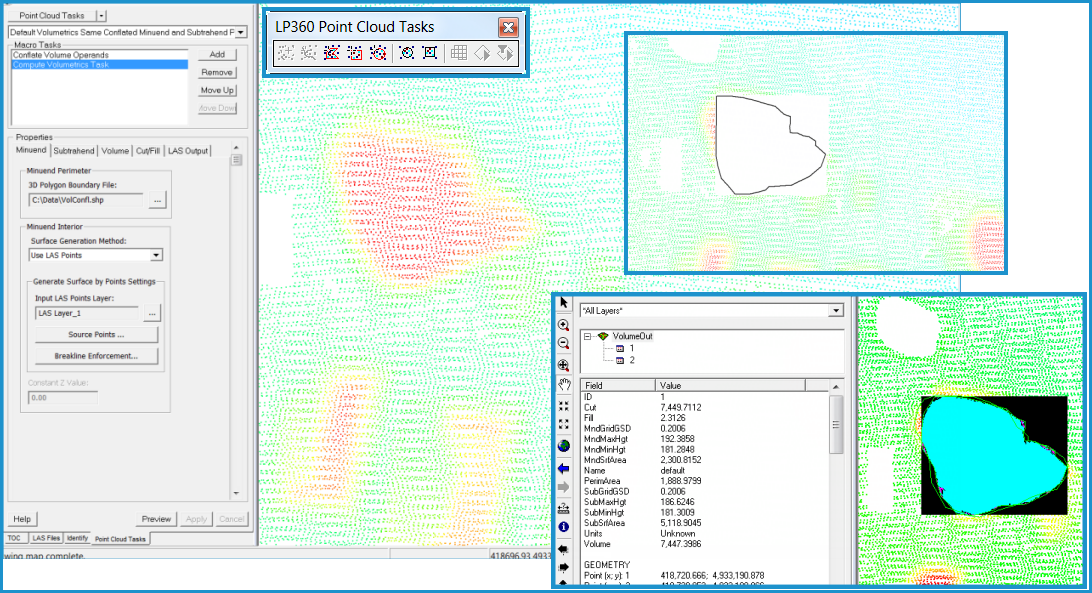Open the Cut/Fill tab

tap(148, 151)
